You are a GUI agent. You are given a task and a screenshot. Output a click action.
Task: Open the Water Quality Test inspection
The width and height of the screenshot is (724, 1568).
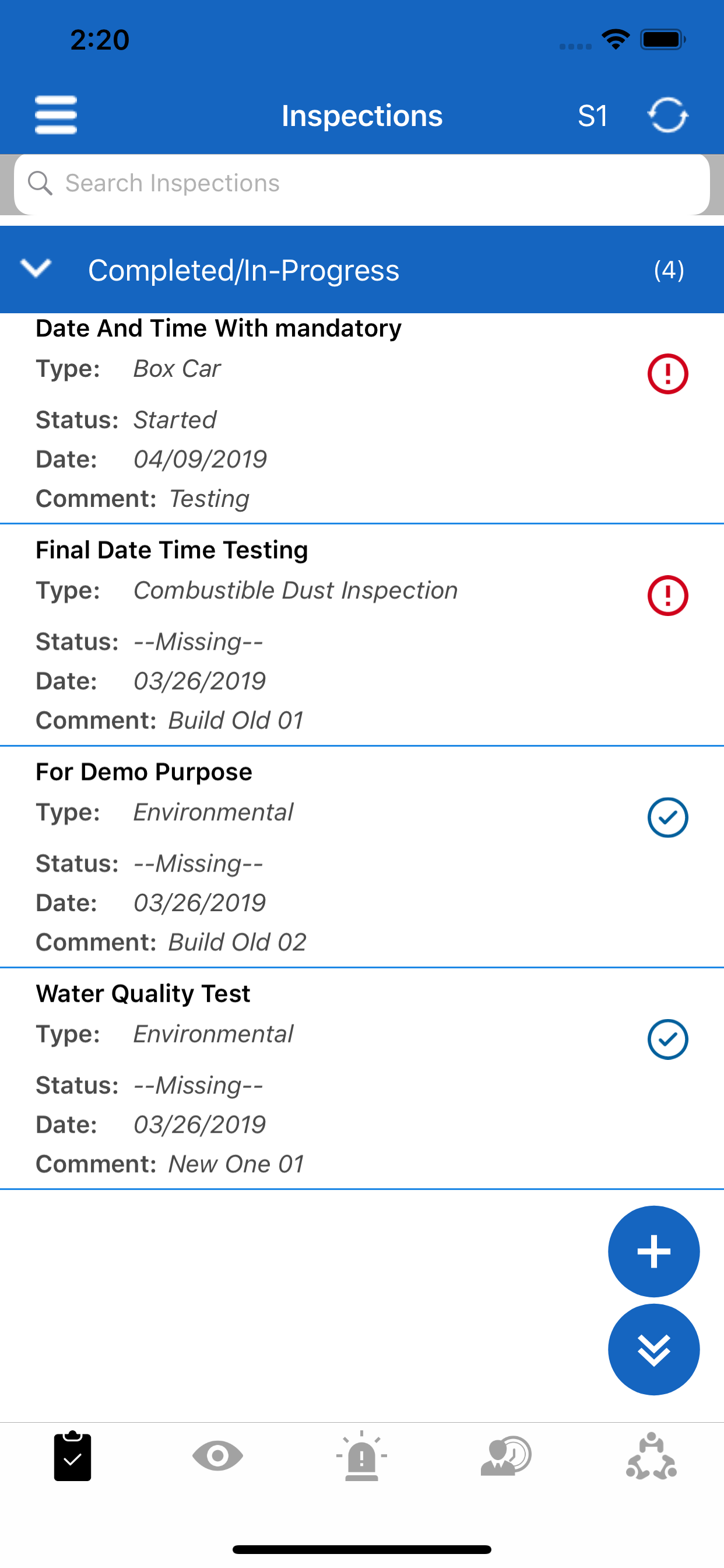click(362, 1078)
